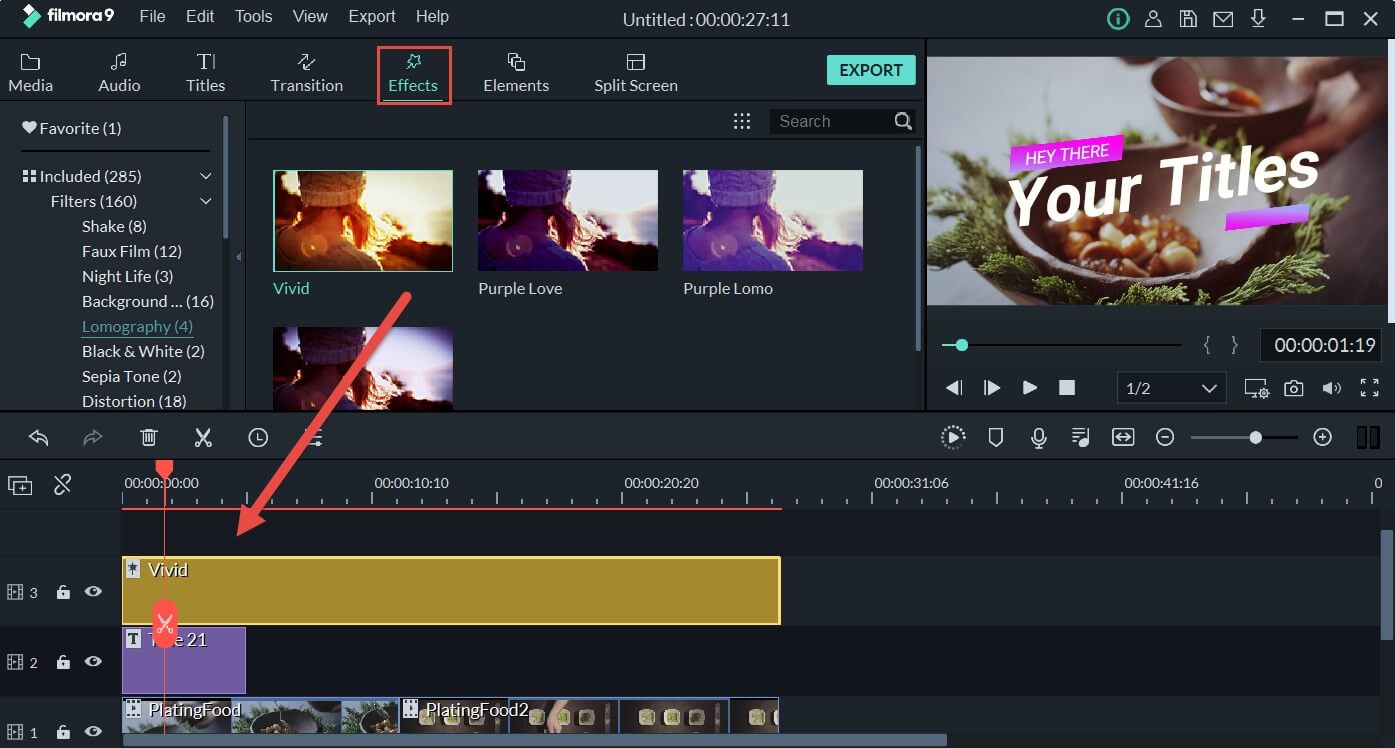The image size is (1395, 748).
Task: Switch to the Transition tab
Action: click(x=307, y=74)
